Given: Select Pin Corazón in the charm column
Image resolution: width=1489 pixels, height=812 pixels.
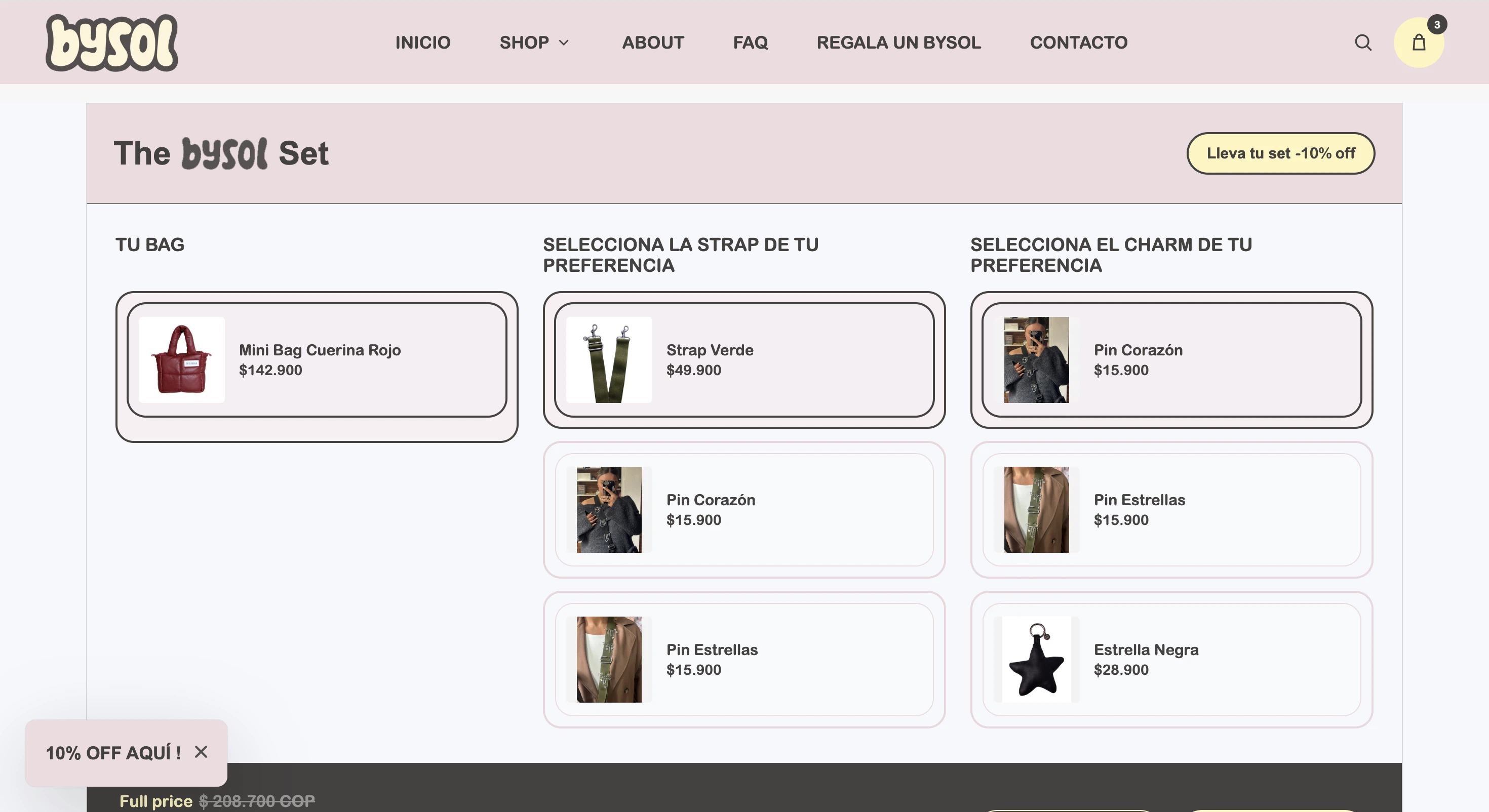Looking at the screenshot, I should 1171,359.
